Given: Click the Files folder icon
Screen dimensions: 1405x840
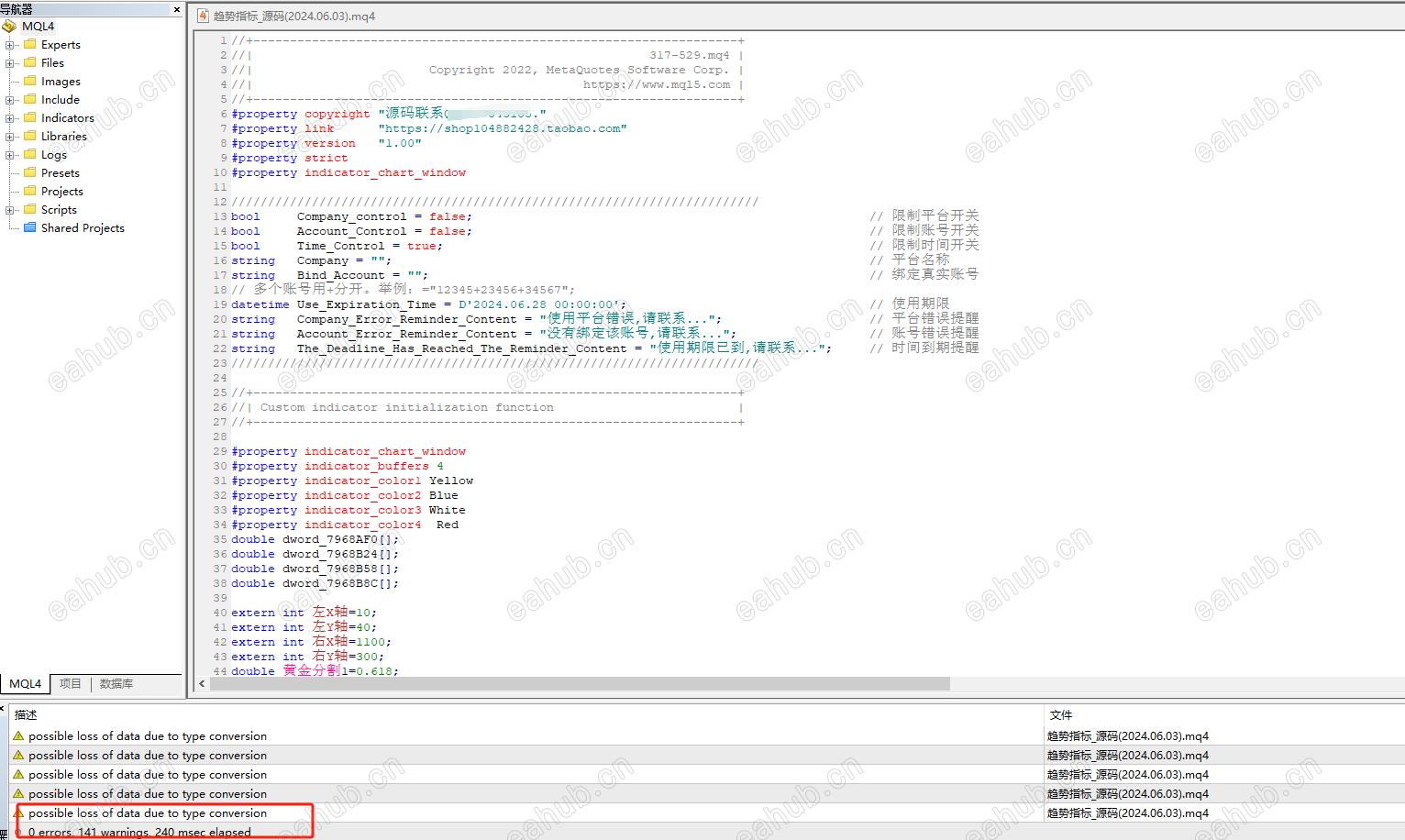Looking at the screenshot, I should (x=30, y=62).
